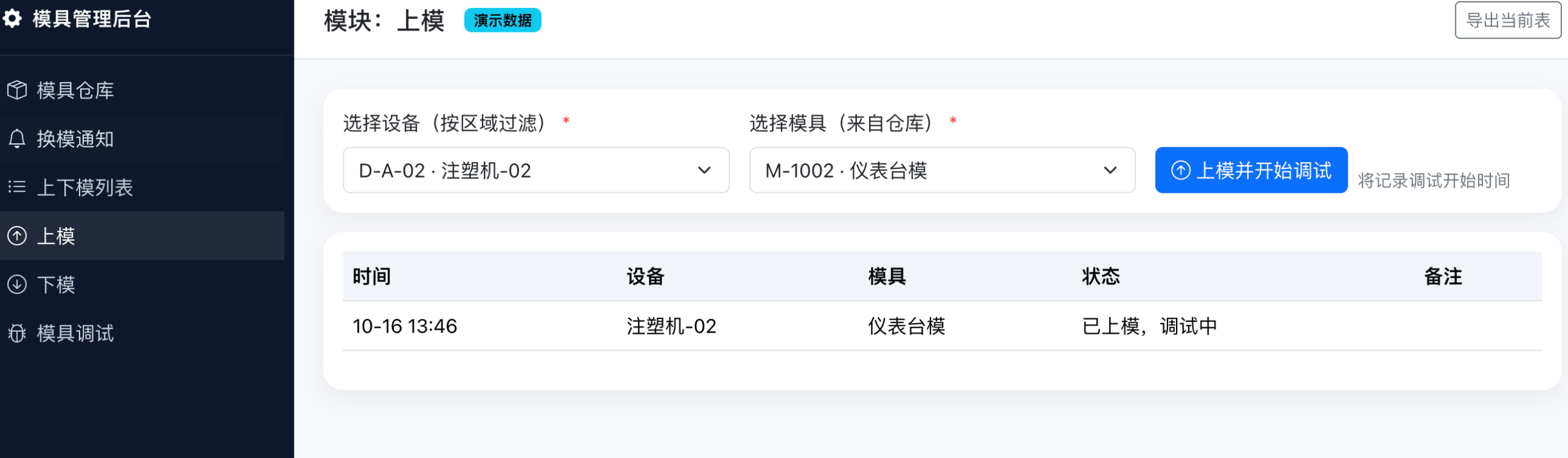Click the bug icon for 模具调试
1568x458 pixels.
pos(17,333)
